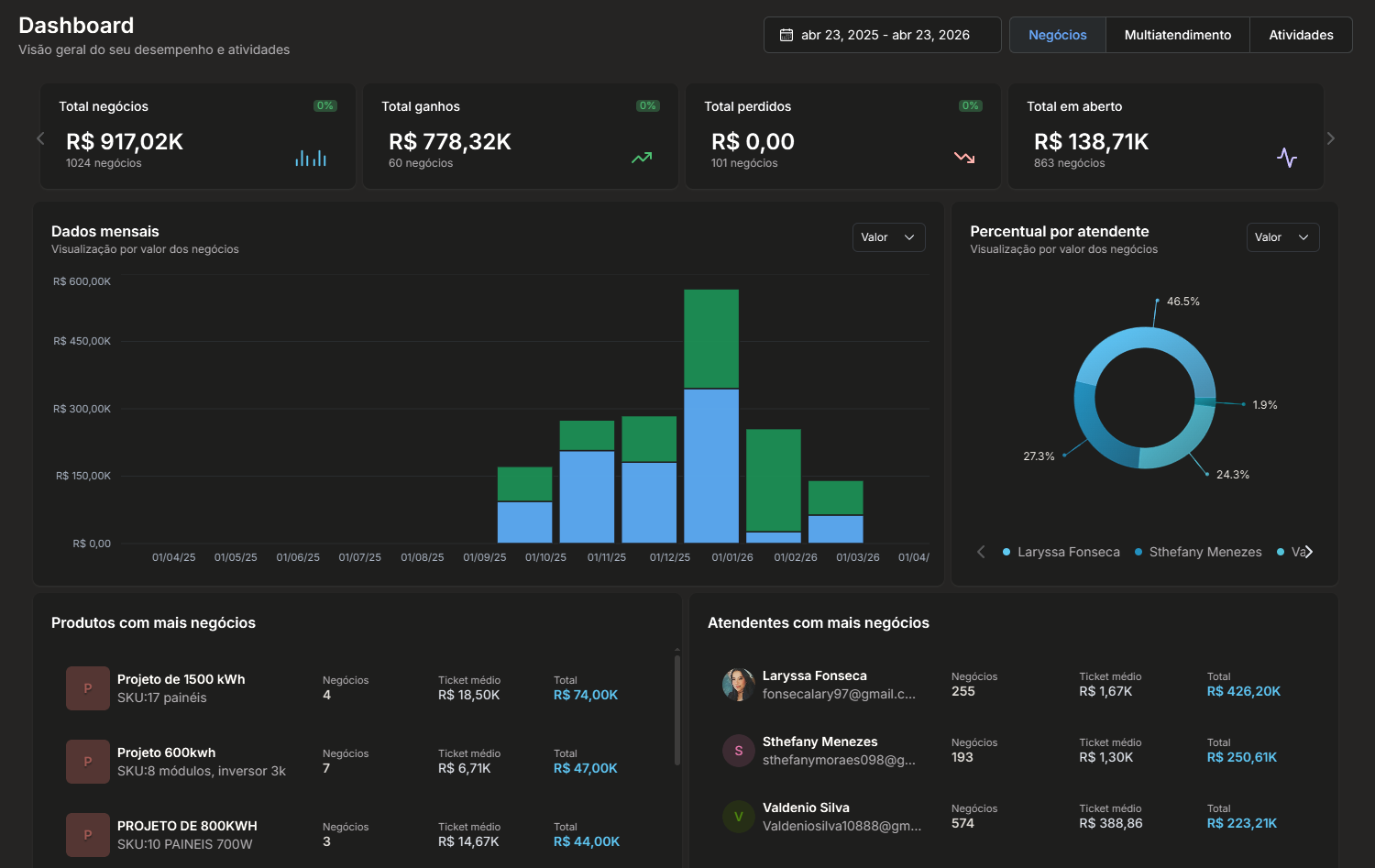Click the blue bar segment for 01/01/26
This screenshot has width=1375, height=868.
711,466
